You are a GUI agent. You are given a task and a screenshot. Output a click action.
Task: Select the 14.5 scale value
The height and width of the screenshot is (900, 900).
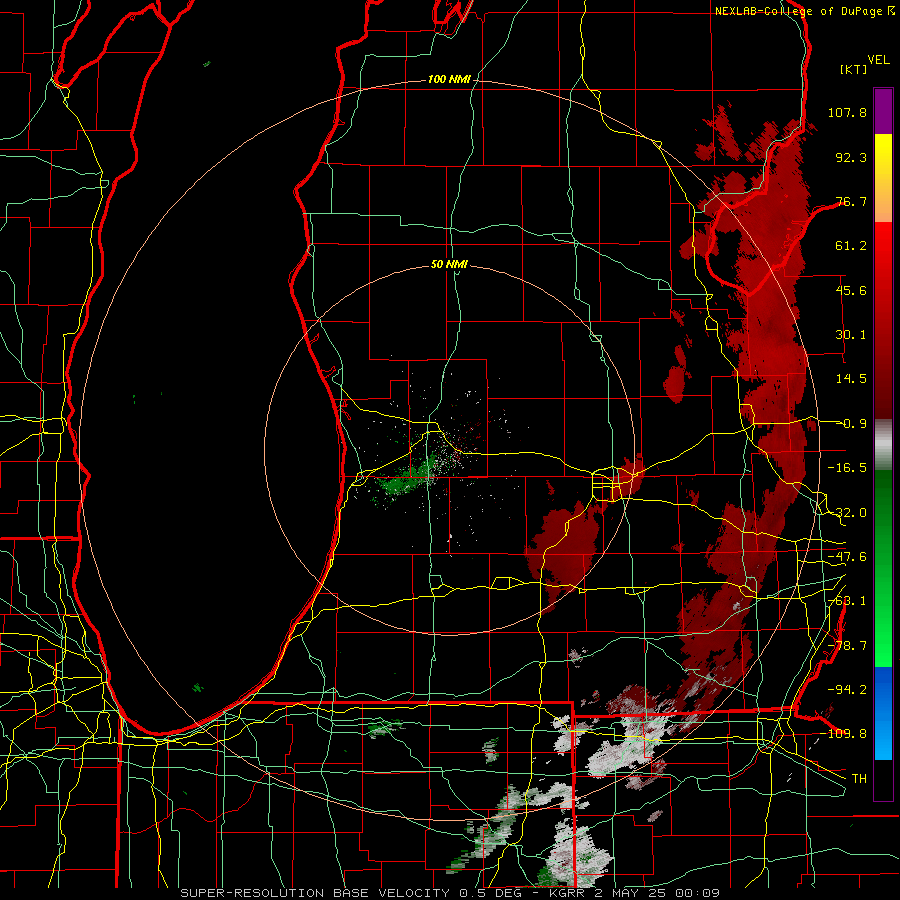coord(851,379)
